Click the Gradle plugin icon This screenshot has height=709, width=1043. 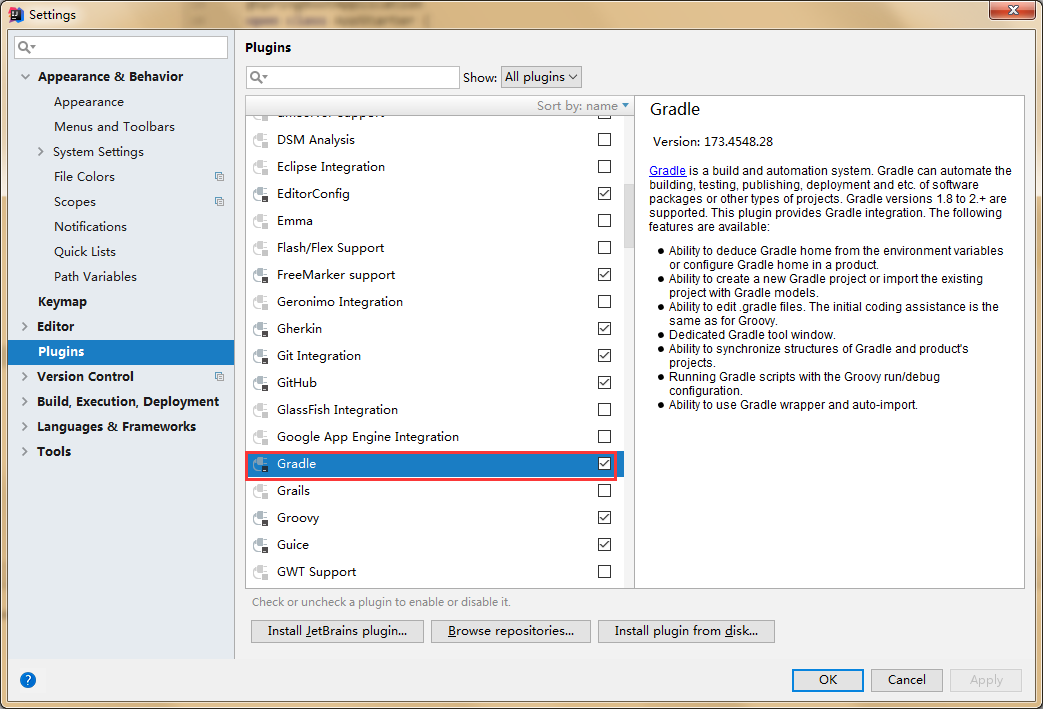point(261,464)
